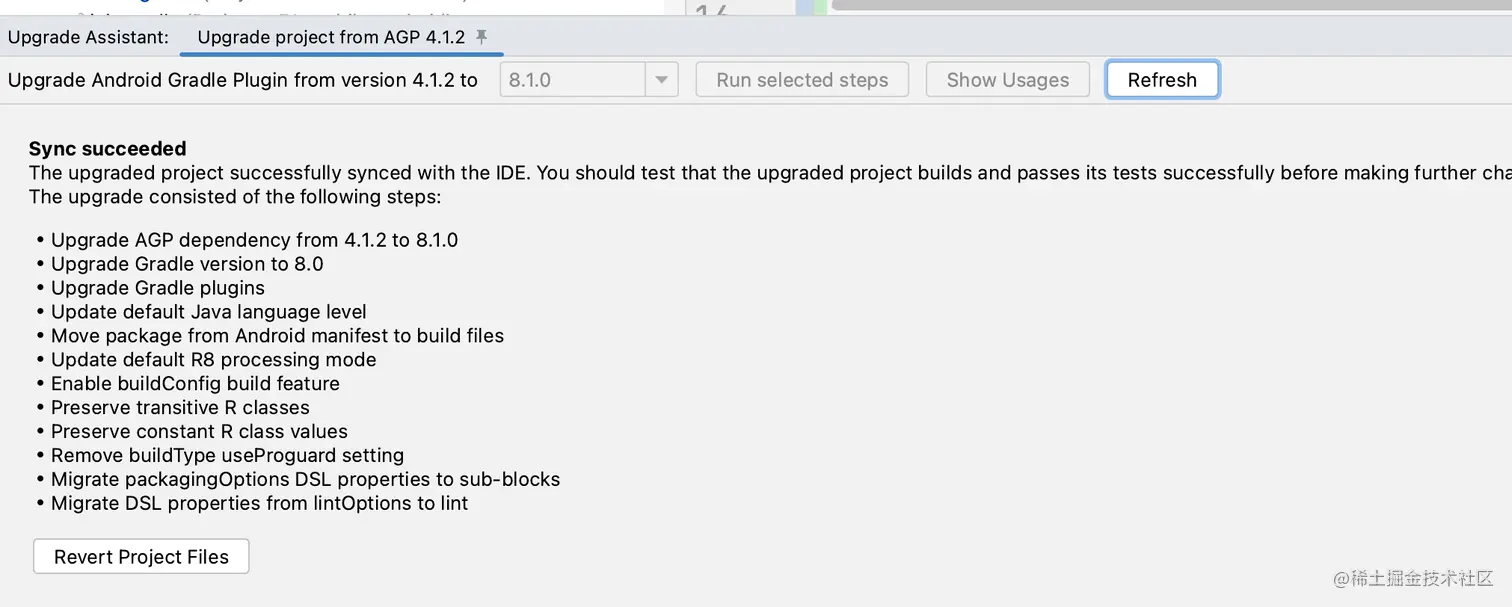
Task: Click the 'Run selected steps' button
Action: (802, 80)
